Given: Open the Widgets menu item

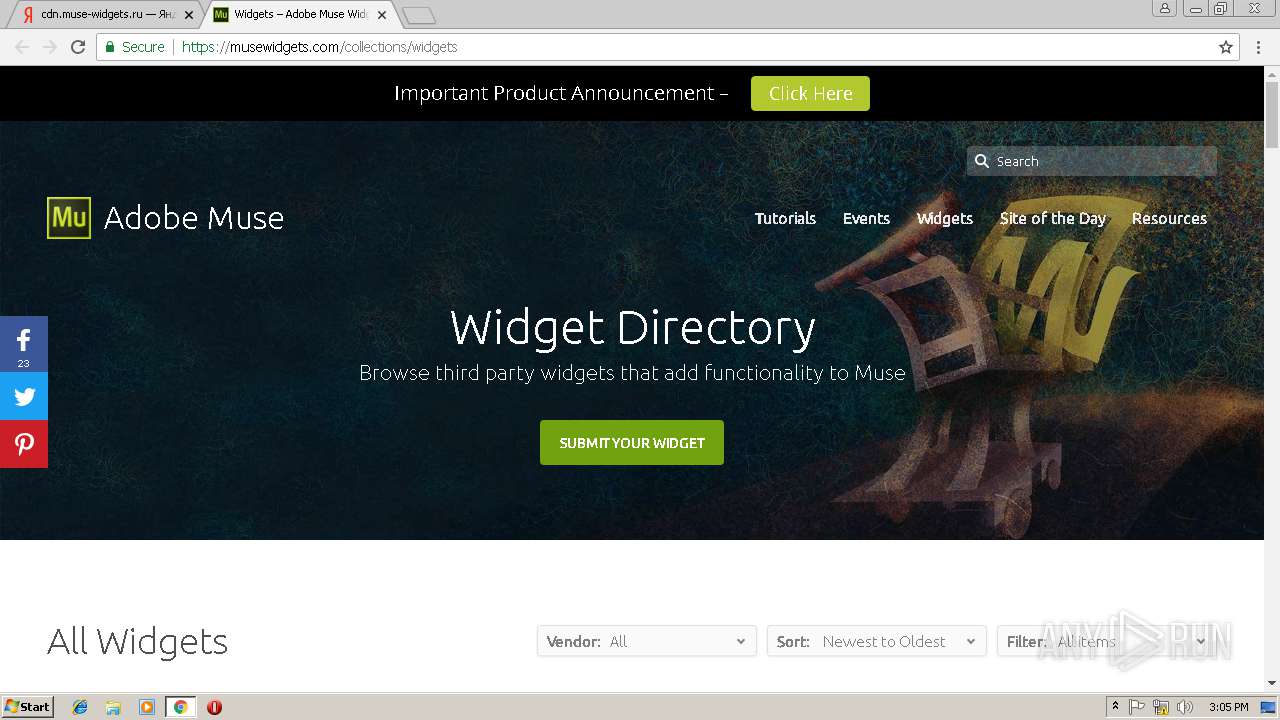Looking at the screenshot, I should 945,218.
